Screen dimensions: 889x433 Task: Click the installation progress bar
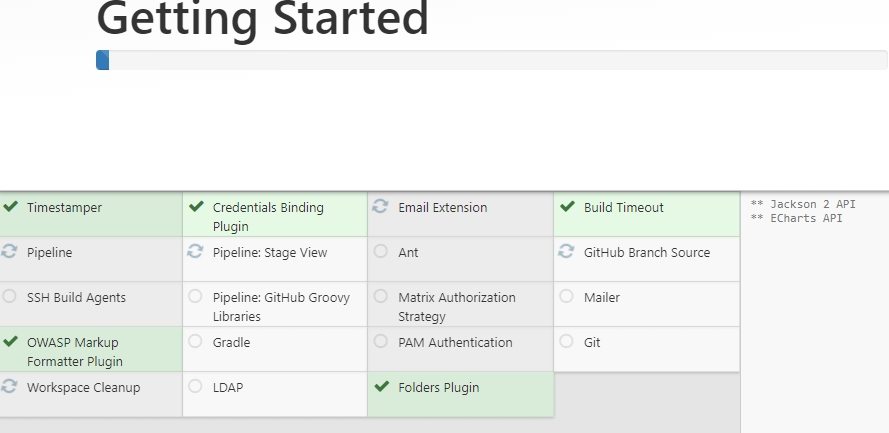(492, 60)
